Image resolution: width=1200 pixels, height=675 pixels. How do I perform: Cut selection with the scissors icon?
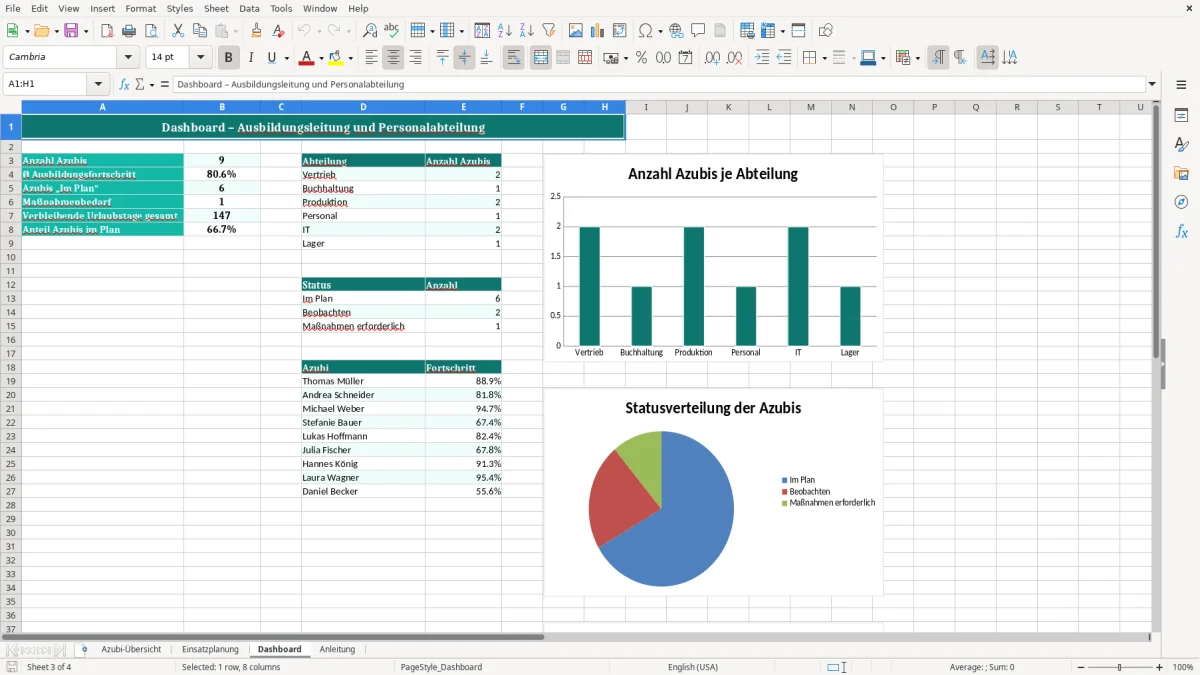click(178, 31)
